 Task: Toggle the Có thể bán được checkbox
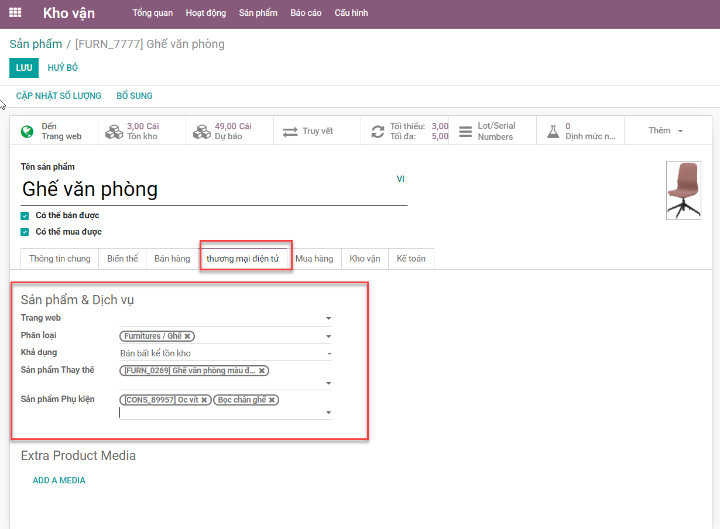coord(25,215)
